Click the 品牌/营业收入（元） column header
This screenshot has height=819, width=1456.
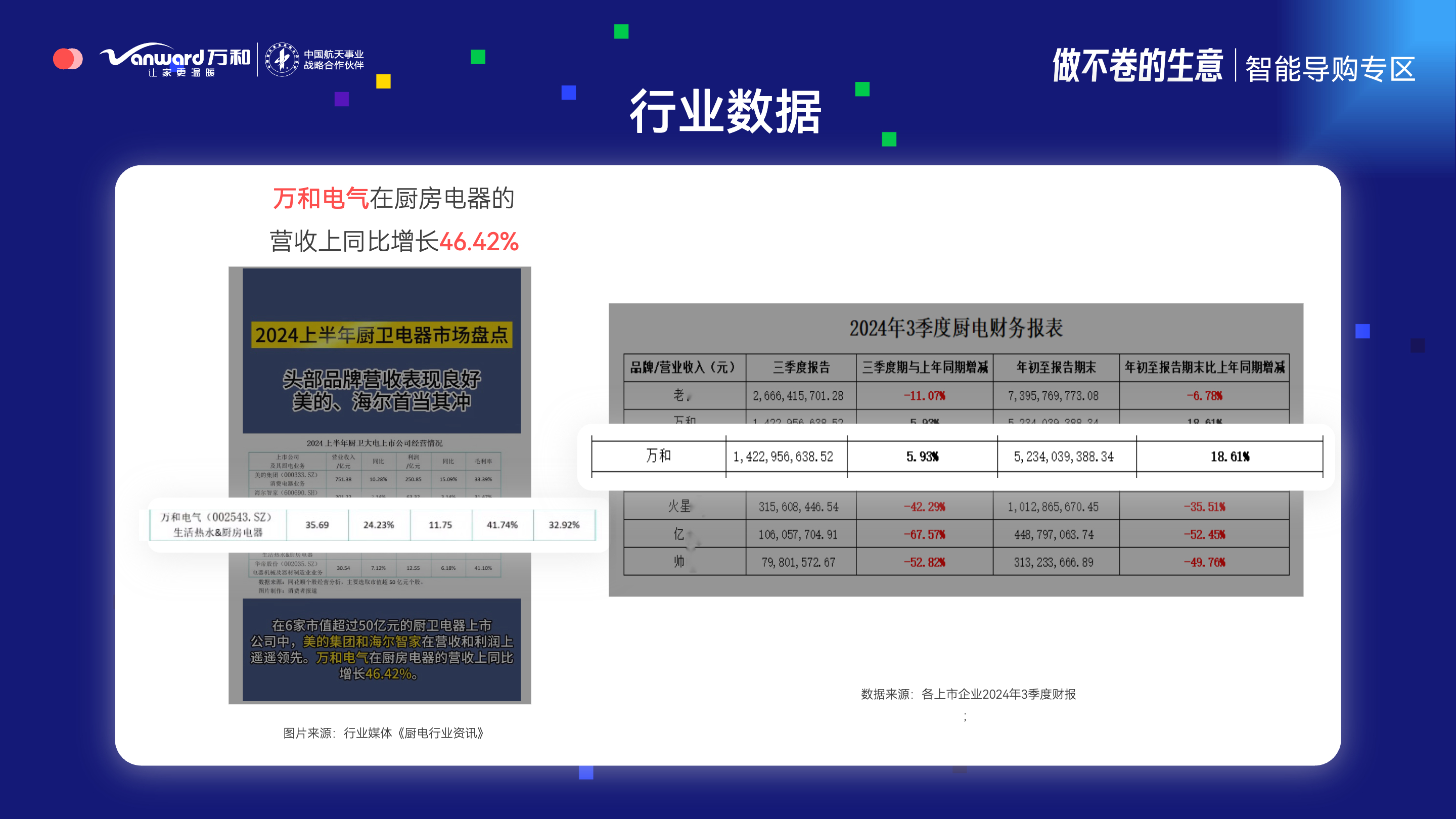pos(684,368)
